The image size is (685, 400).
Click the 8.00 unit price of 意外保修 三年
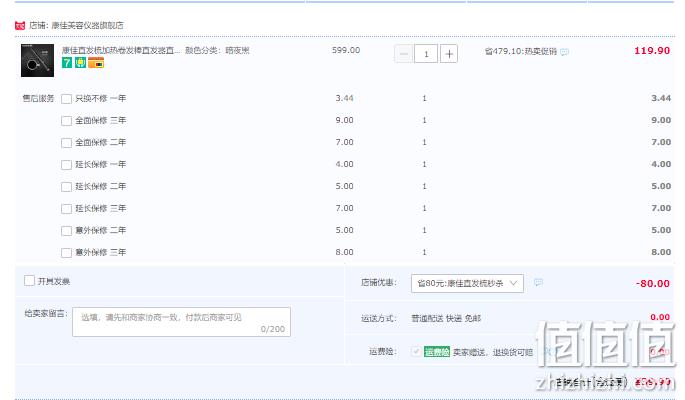pos(344,252)
